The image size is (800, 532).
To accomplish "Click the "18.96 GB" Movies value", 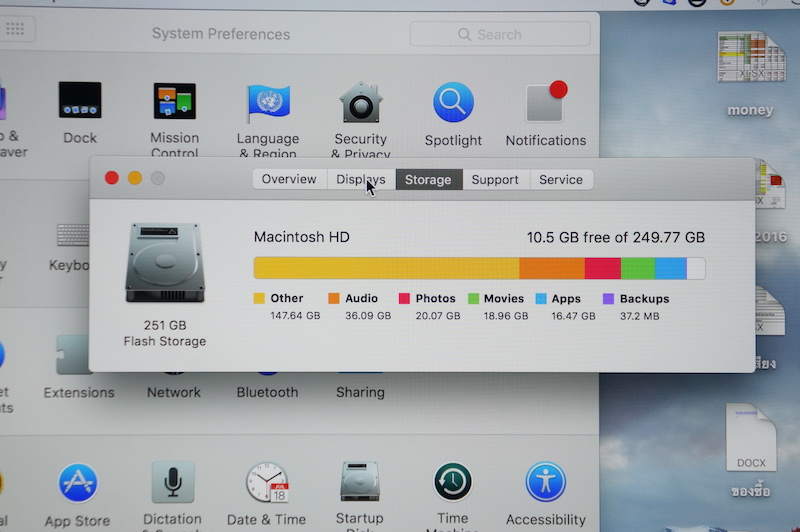I will tap(506, 316).
